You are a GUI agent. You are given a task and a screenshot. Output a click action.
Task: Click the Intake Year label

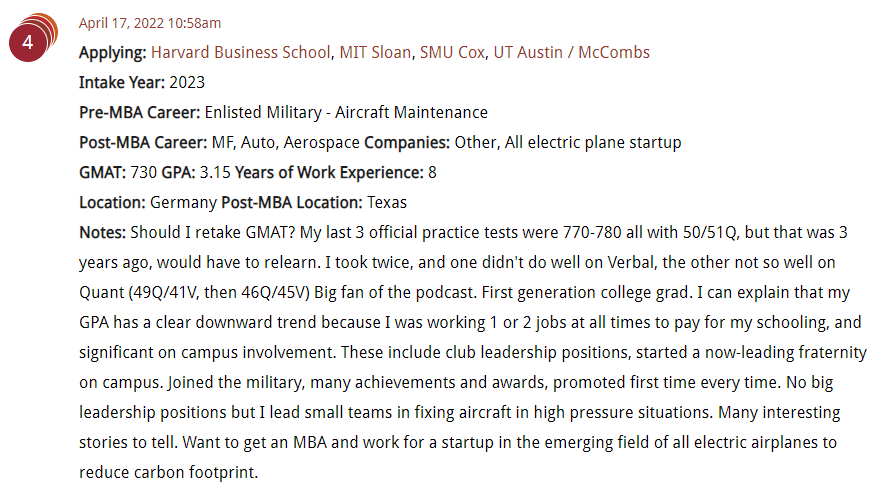tap(122, 82)
